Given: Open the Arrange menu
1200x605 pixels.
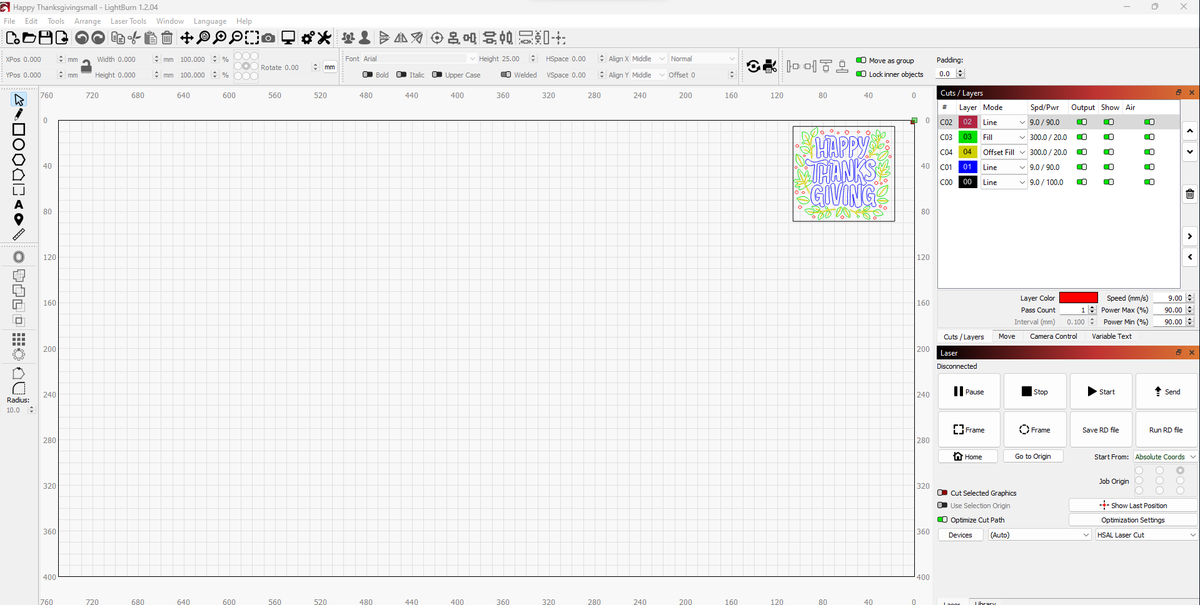Looking at the screenshot, I should [87, 21].
